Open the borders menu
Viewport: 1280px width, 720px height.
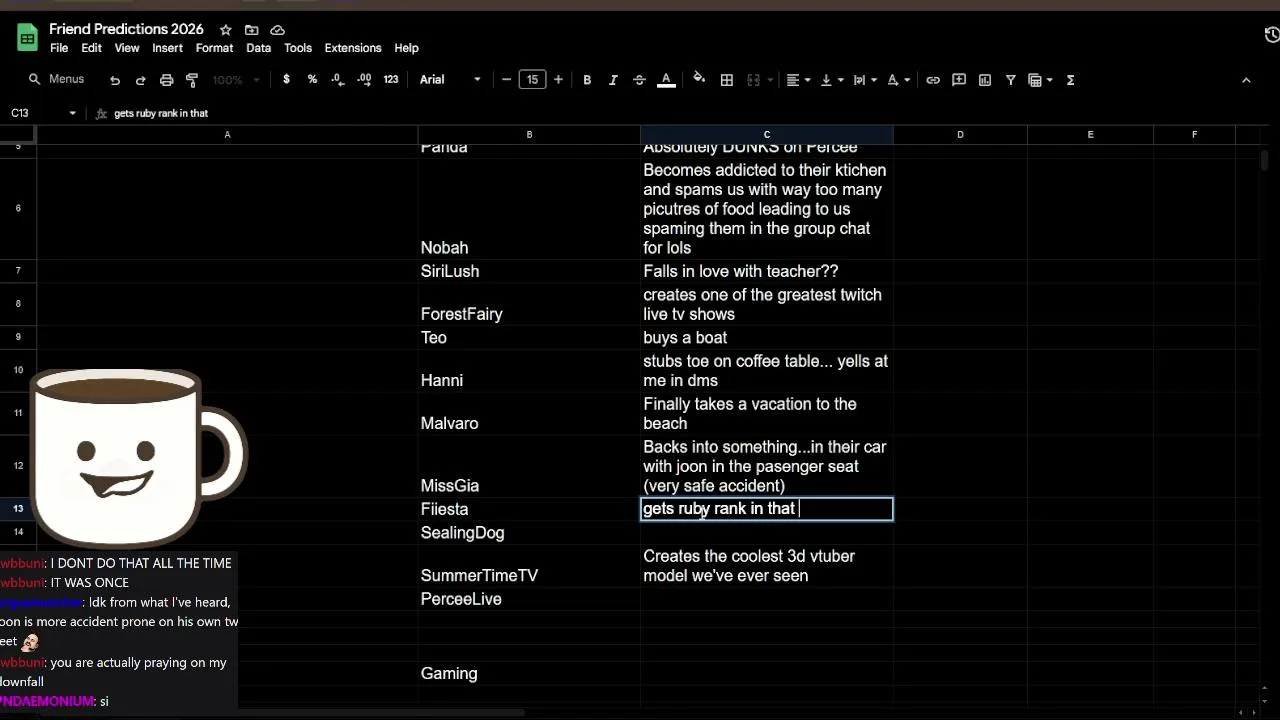(727, 80)
